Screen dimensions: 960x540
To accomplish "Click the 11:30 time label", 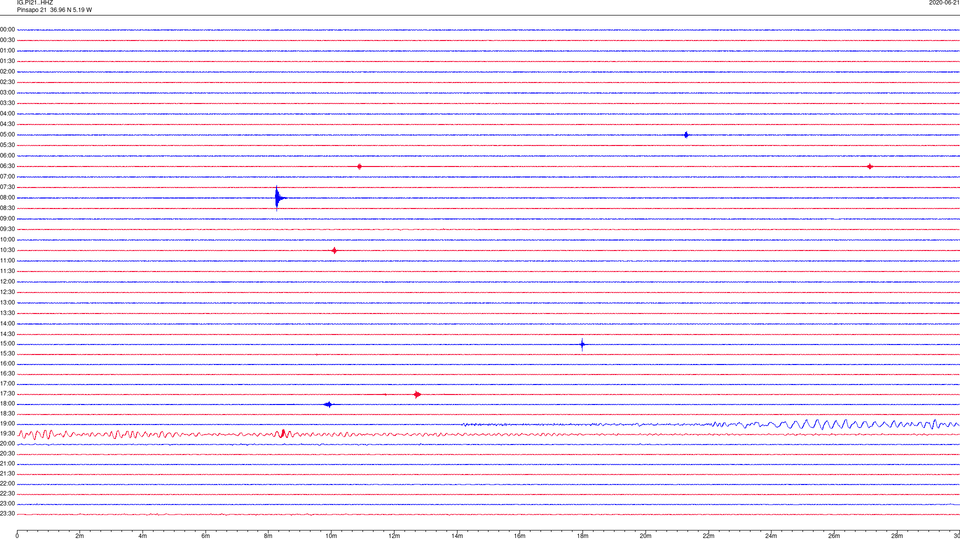I will 7,271.
